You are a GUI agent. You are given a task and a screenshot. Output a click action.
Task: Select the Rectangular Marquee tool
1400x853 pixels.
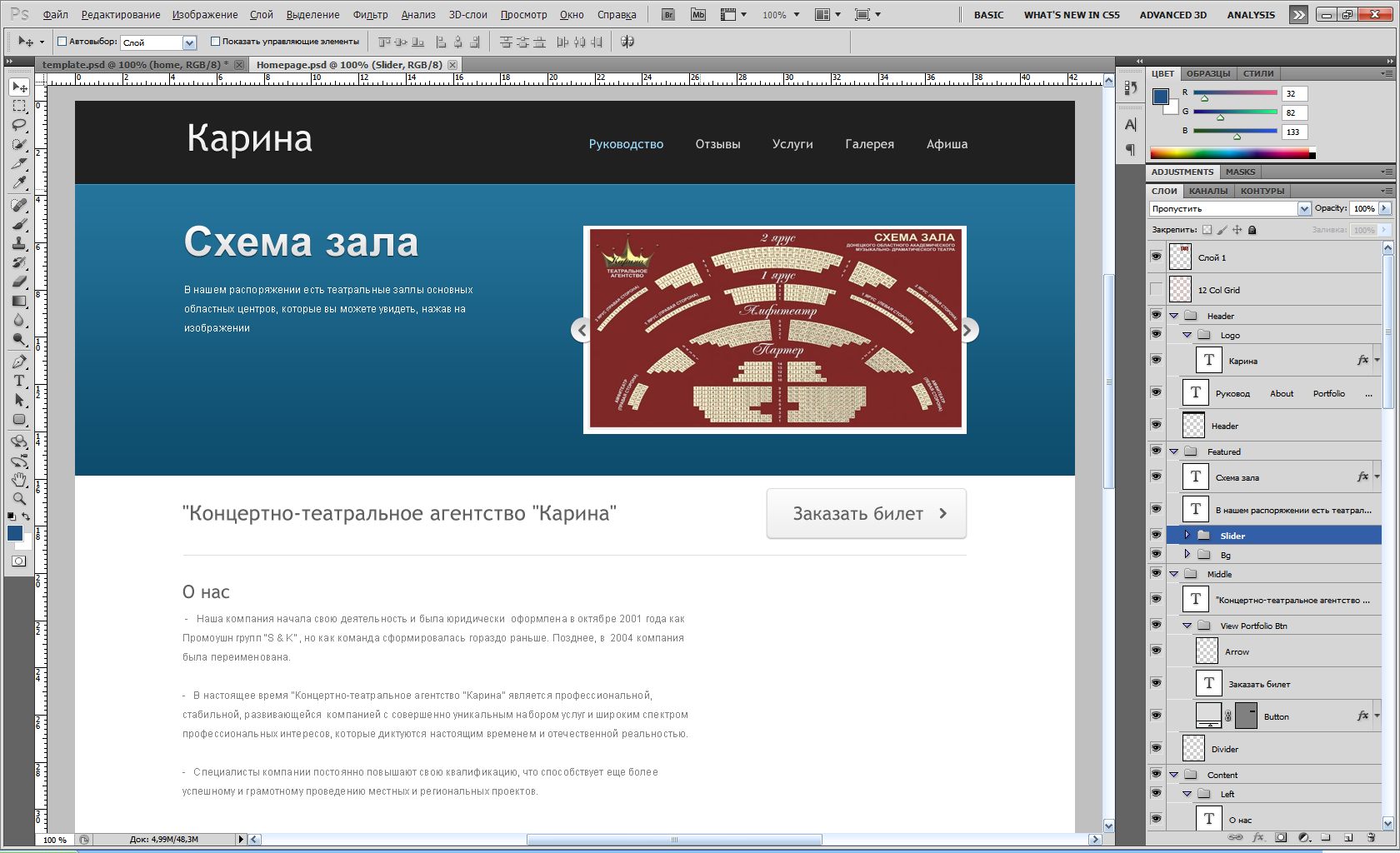coord(19,106)
